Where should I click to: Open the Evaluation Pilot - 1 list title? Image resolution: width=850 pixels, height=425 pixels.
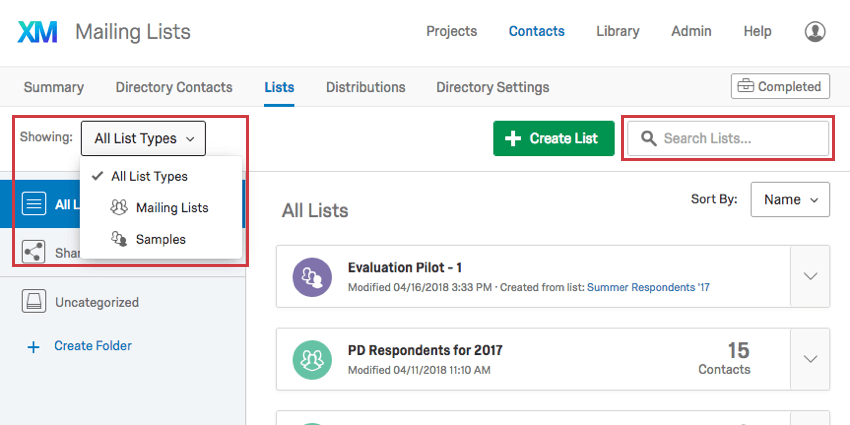tap(405, 268)
